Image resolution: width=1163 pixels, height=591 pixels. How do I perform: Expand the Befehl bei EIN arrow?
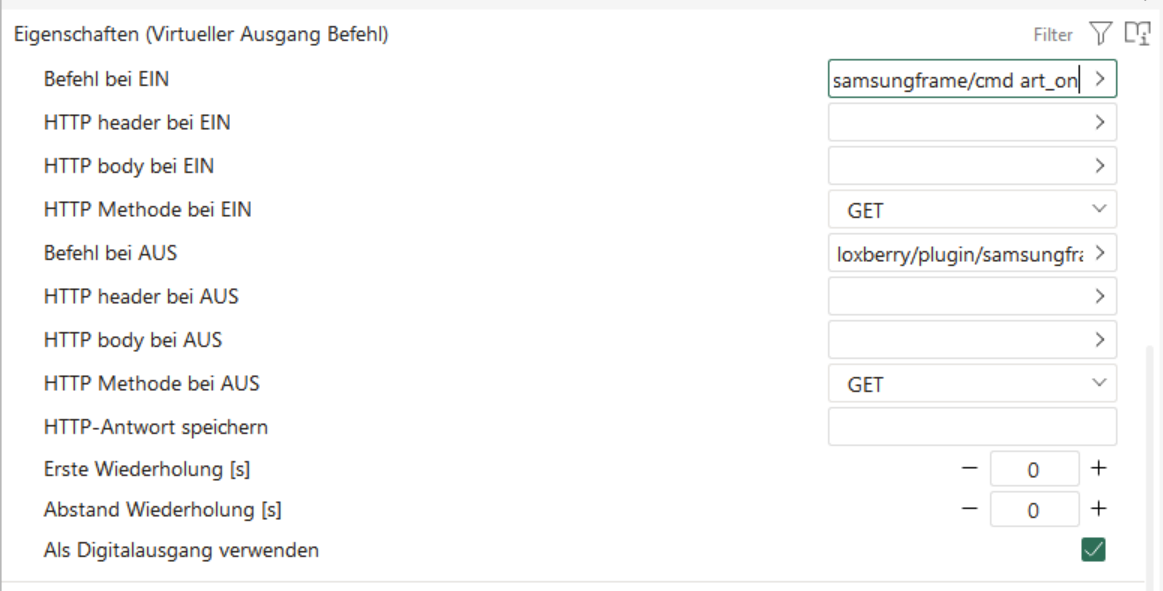(1100, 80)
